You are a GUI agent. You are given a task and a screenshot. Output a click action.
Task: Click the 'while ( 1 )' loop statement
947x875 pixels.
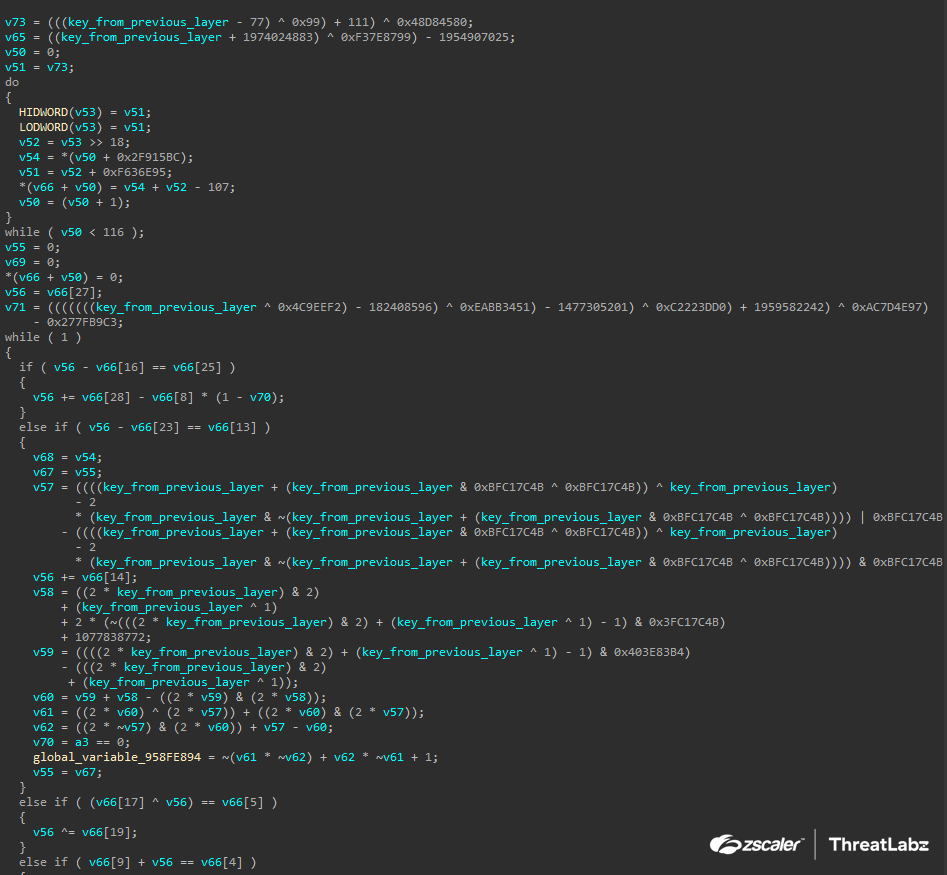37,337
